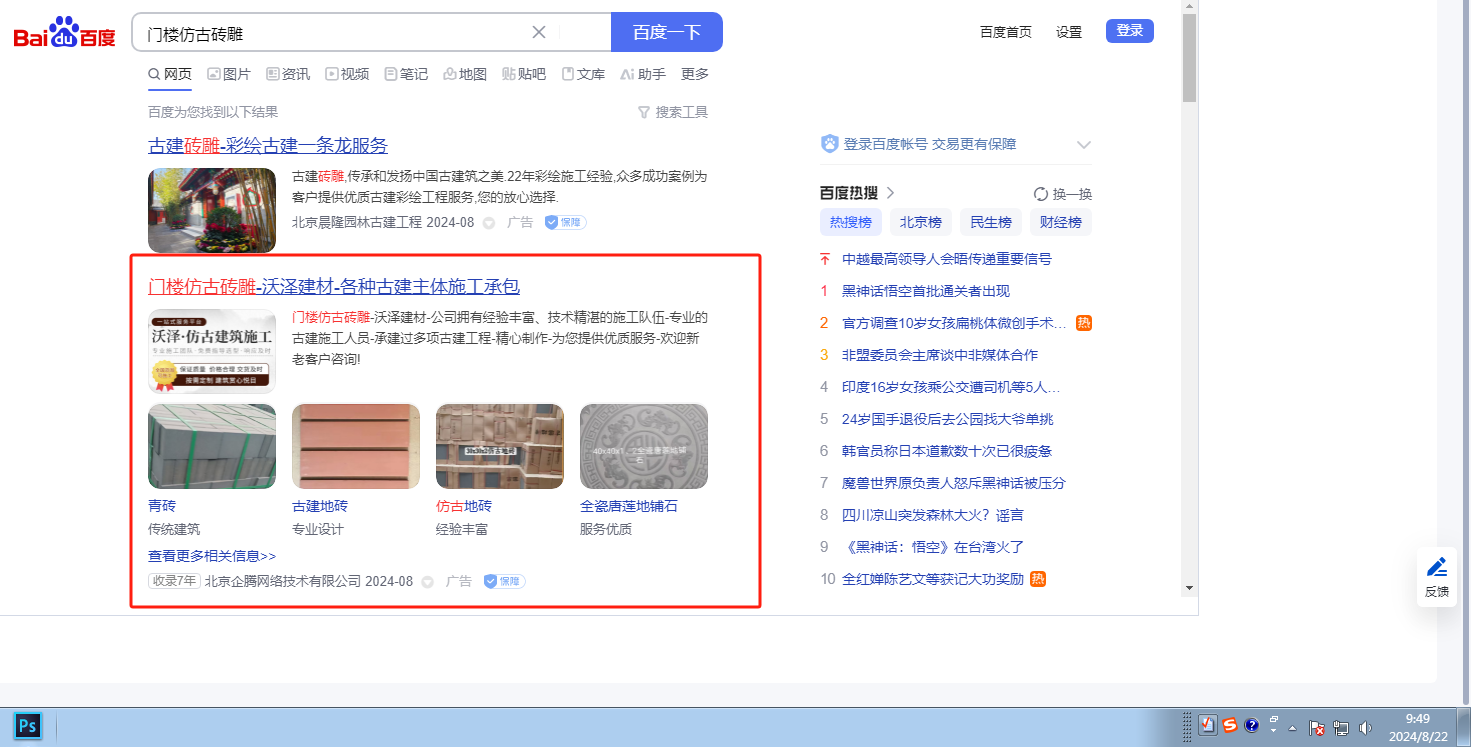Open the 贴吧 tab

(524, 74)
